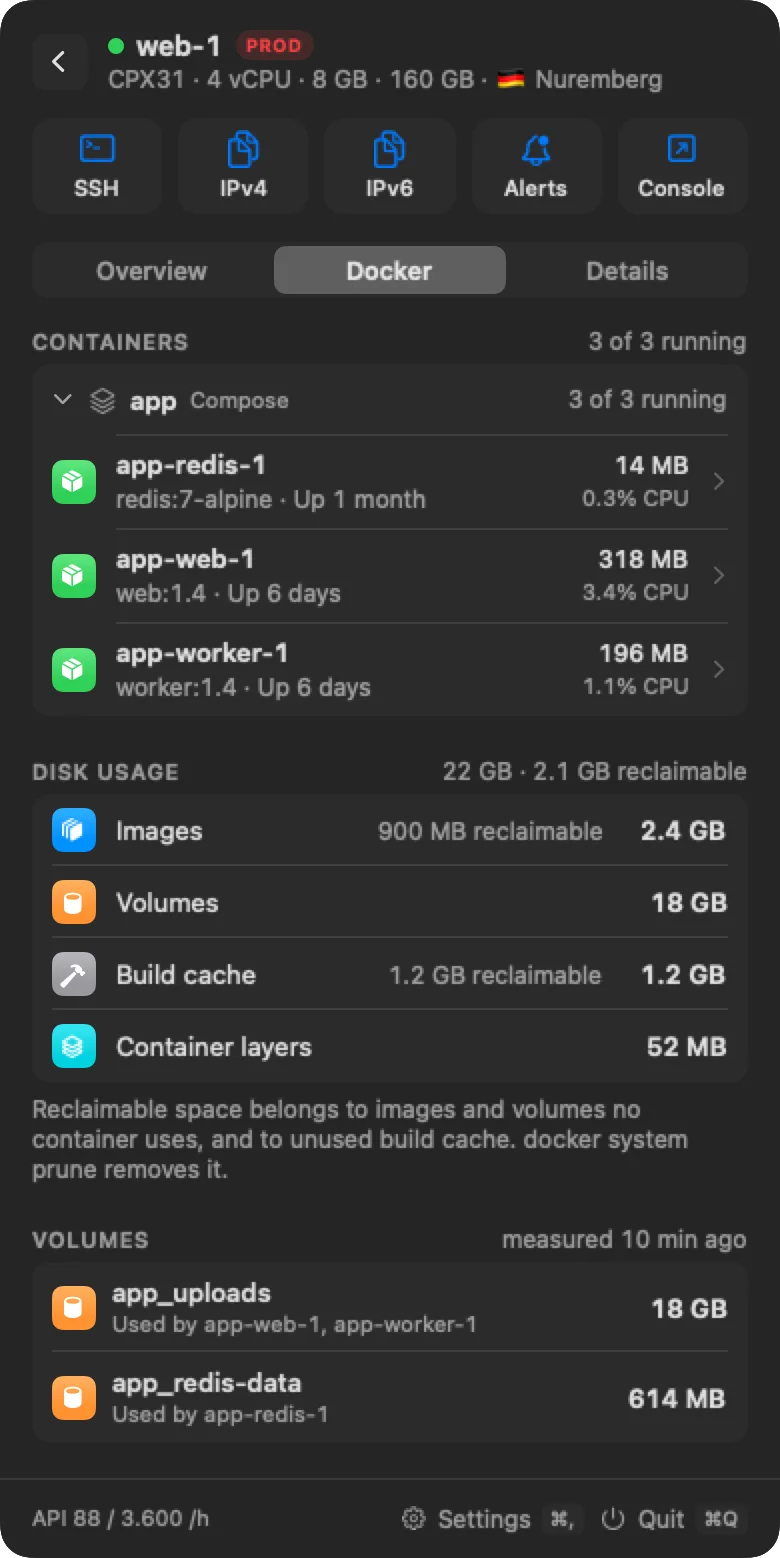The image size is (780, 1558).
Task: Open SSH terminal icon
Action: pyautogui.click(x=97, y=149)
